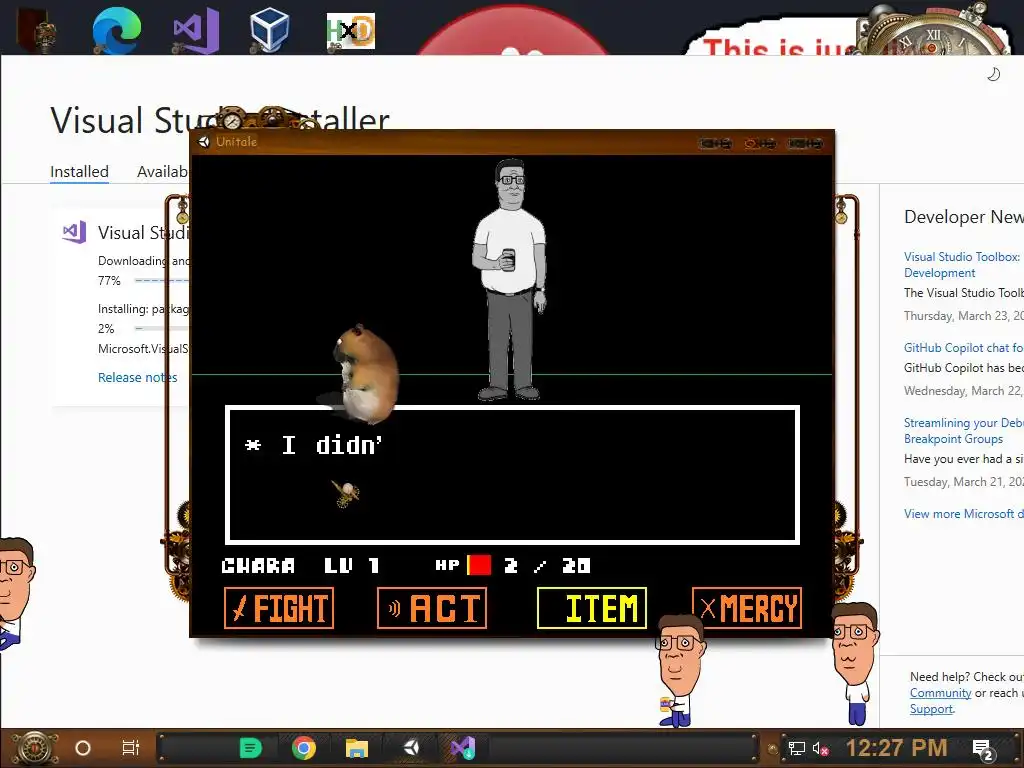Toggle dark theme moon icon in Installer

coord(993,74)
